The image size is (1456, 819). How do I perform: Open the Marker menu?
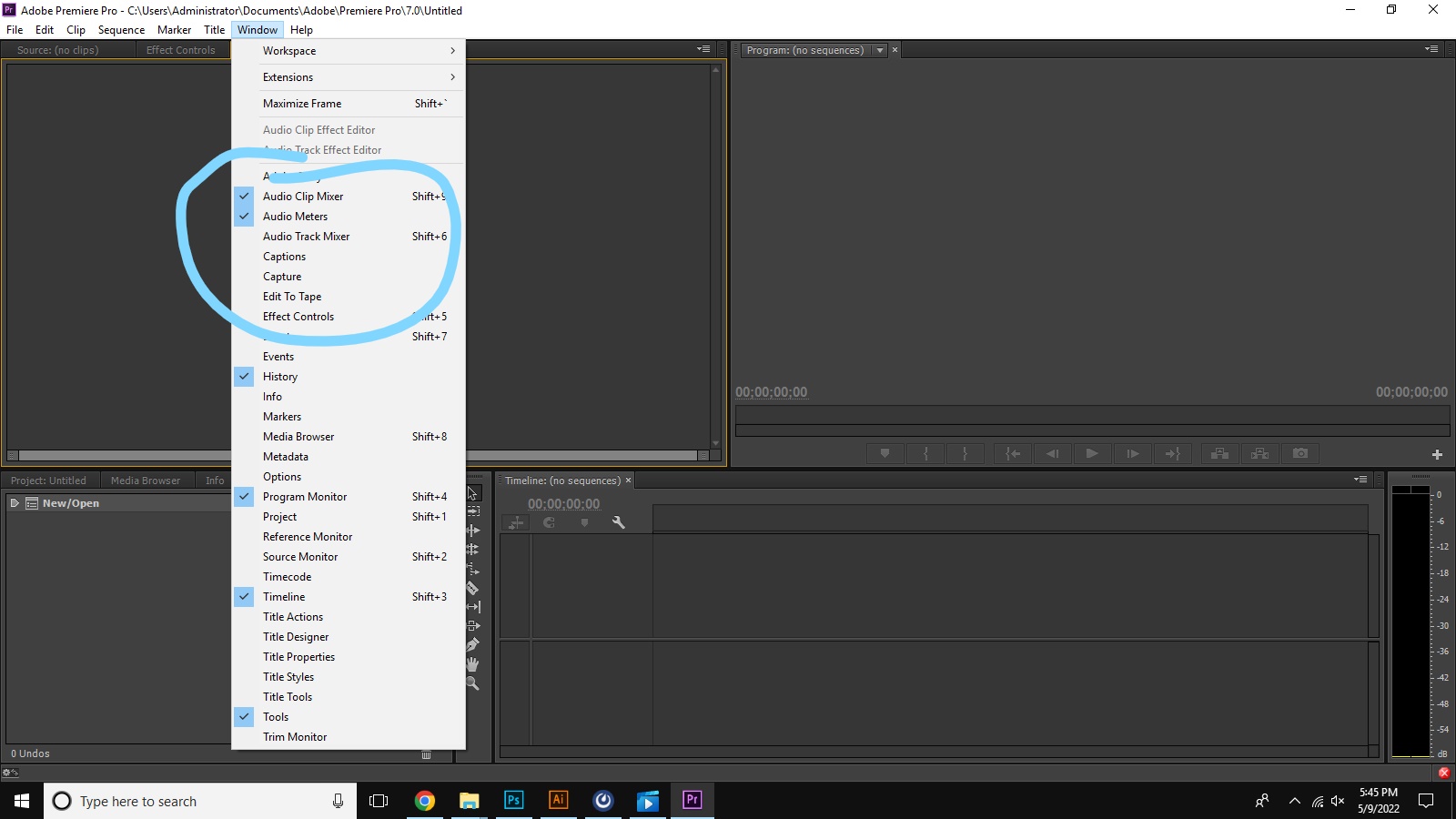pos(174,30)
